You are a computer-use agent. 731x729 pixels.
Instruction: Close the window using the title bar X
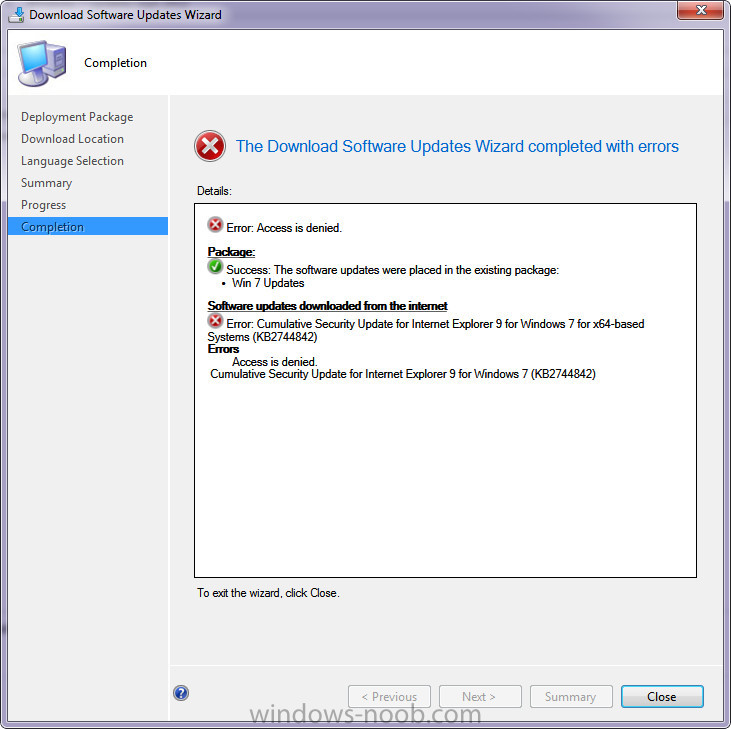point(701,10)
